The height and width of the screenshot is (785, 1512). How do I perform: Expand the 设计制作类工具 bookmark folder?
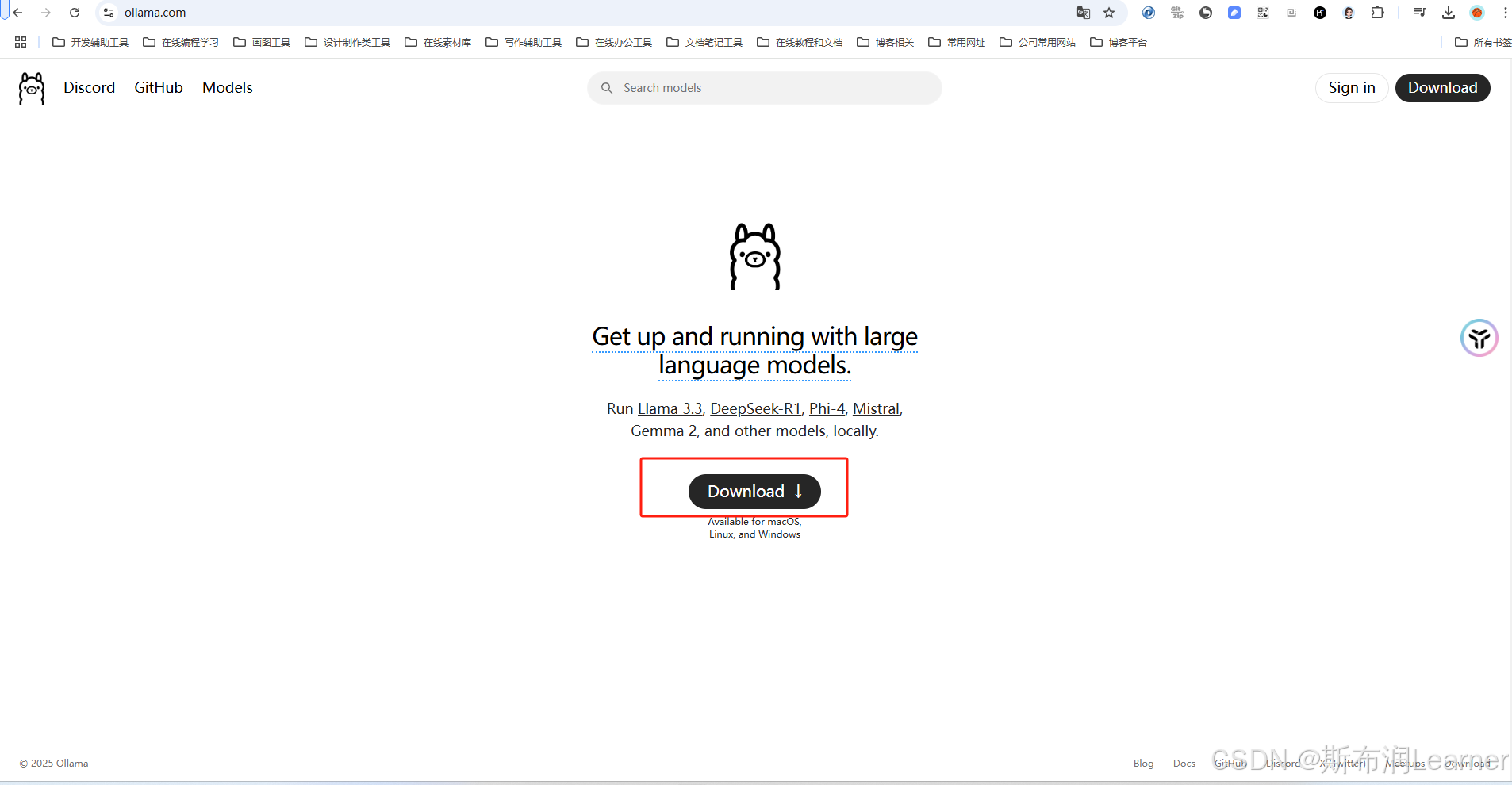click(347, 42)
